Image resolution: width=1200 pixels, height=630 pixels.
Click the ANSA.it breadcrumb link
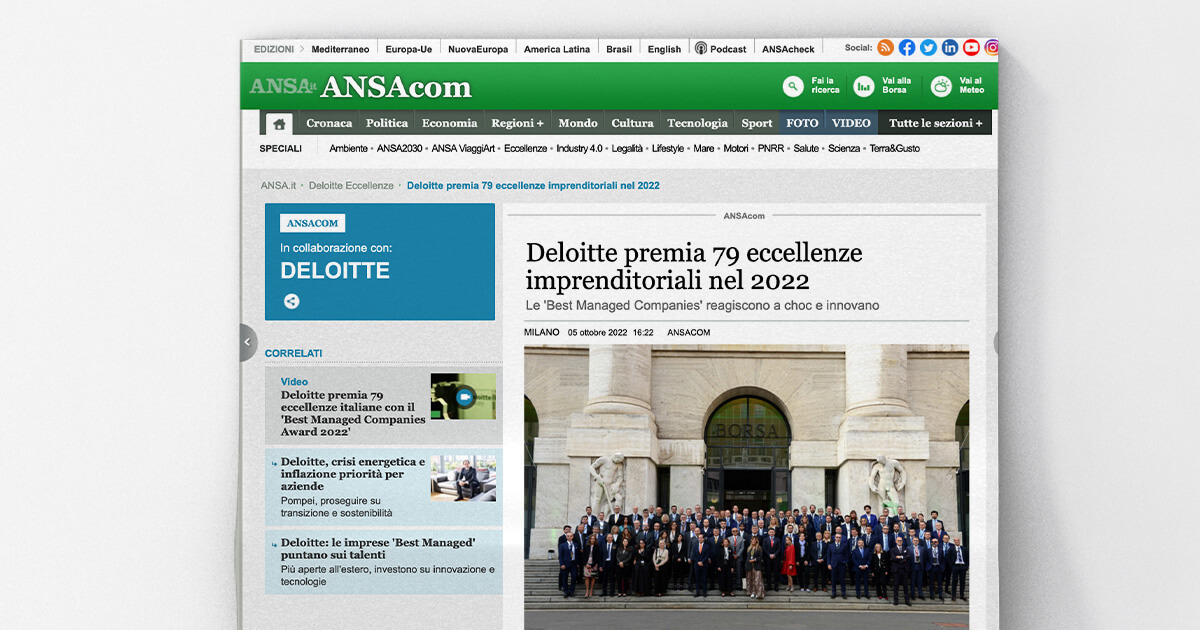[x=278, y=186]
